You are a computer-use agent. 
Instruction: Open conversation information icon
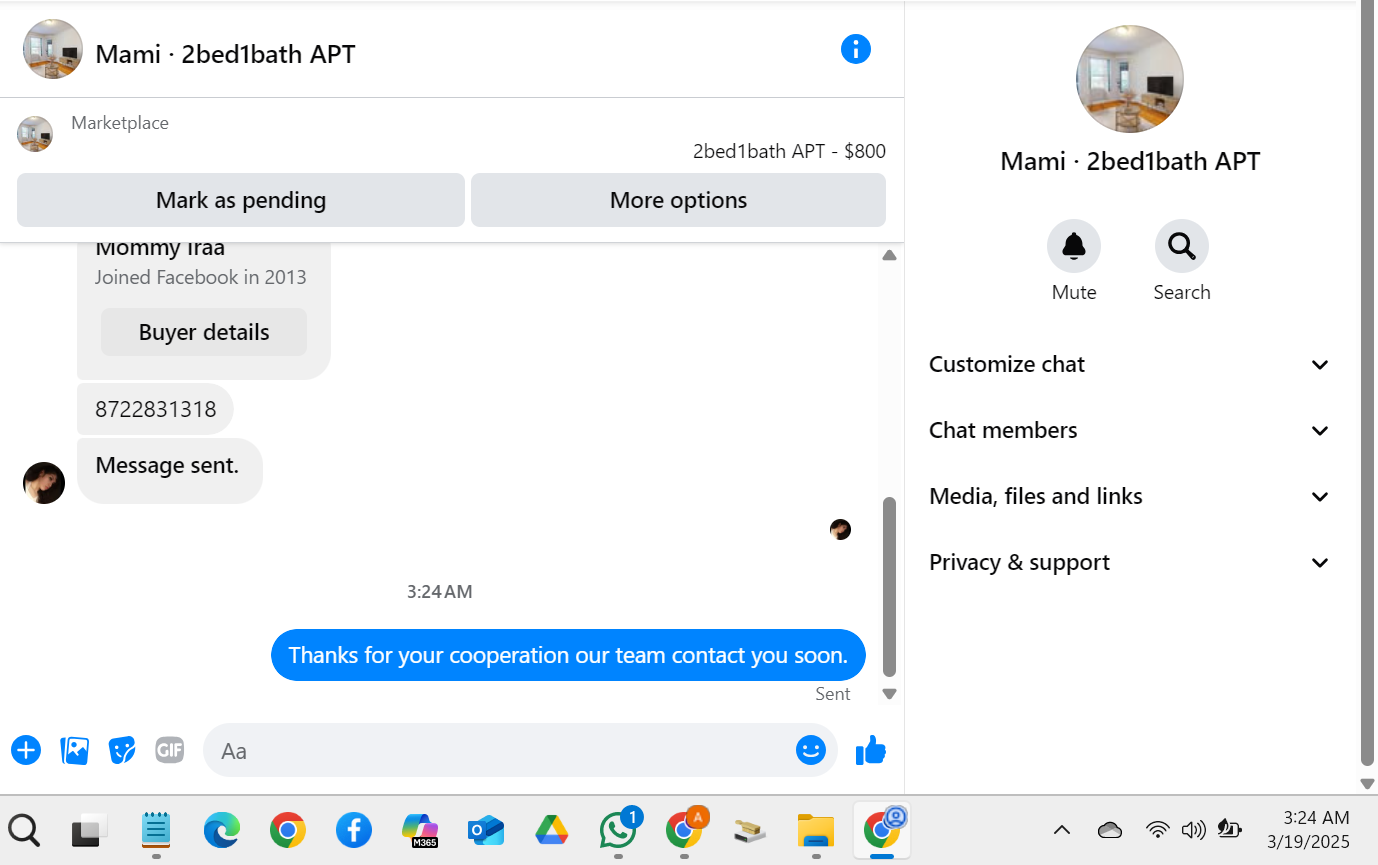856,49
